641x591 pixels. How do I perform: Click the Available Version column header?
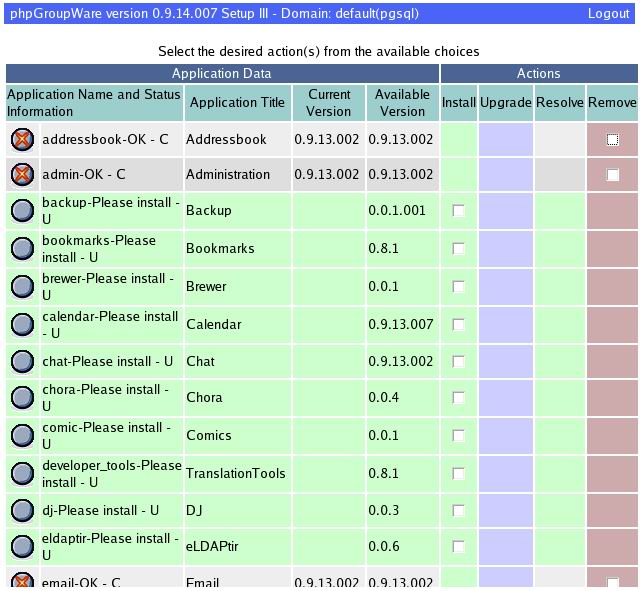click(x=402, y=103)
